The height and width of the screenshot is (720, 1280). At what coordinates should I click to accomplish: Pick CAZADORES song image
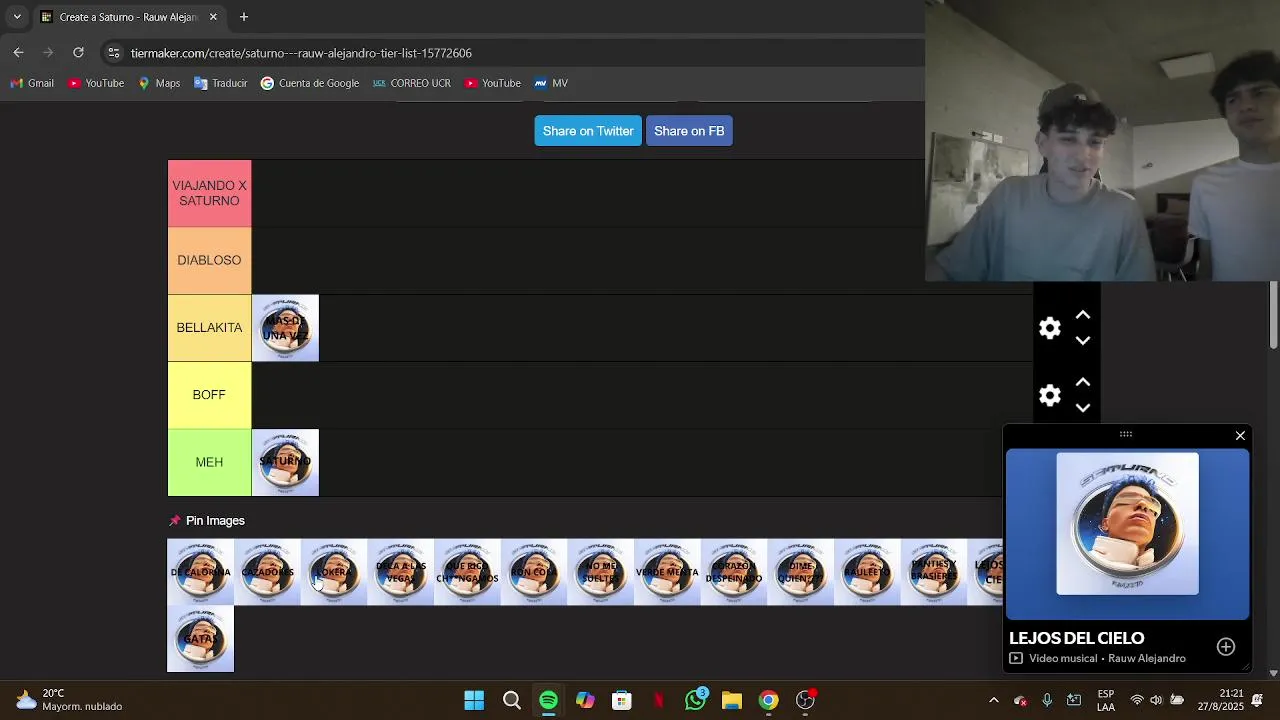(267, 572)
